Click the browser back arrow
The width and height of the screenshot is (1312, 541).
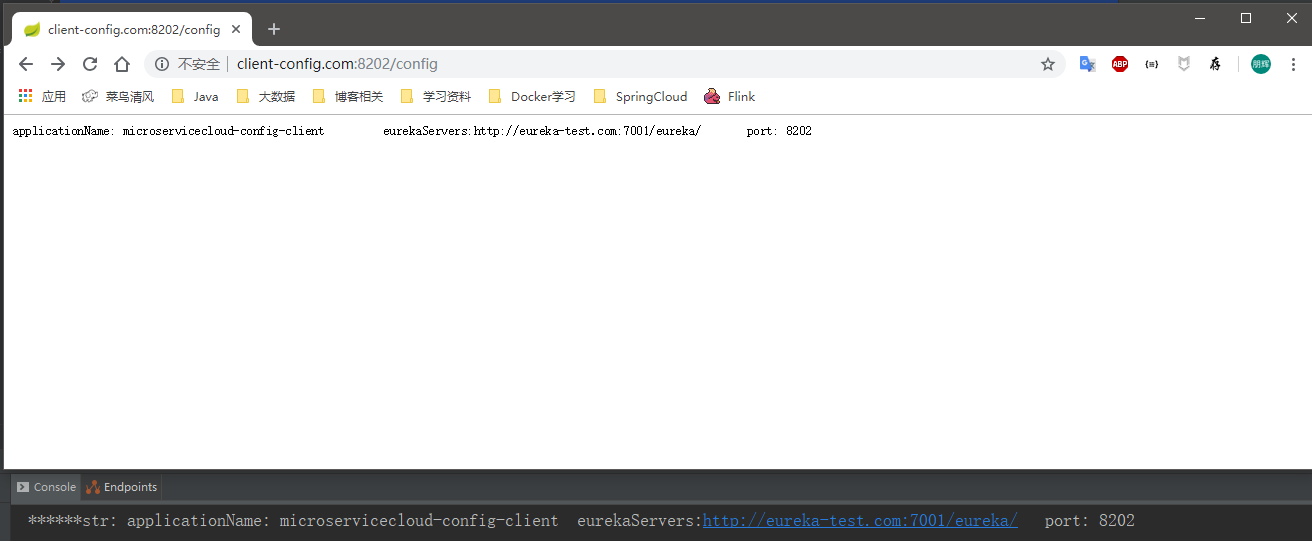click(26, 64)
